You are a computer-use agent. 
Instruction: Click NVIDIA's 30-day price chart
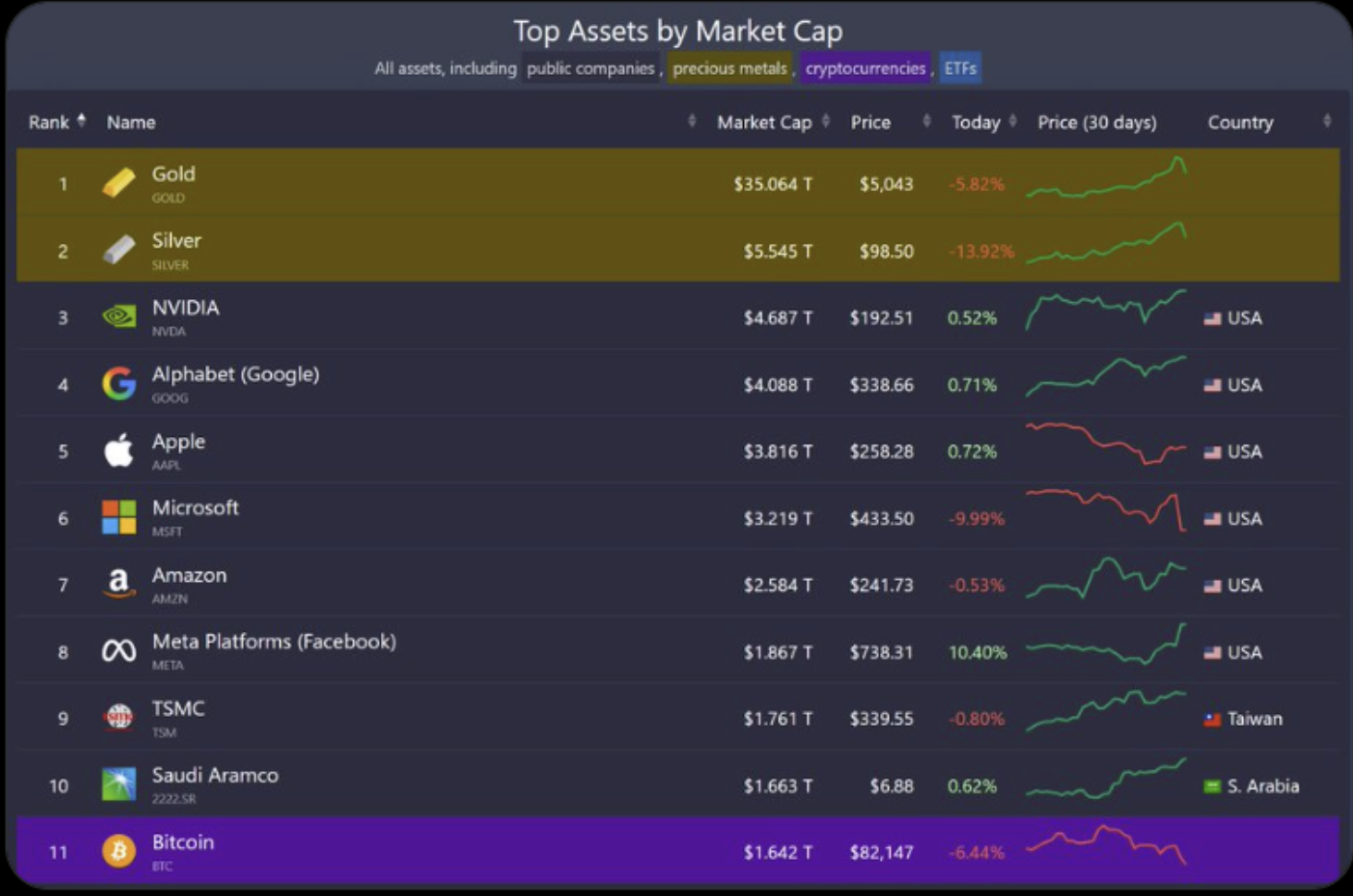1106,309
